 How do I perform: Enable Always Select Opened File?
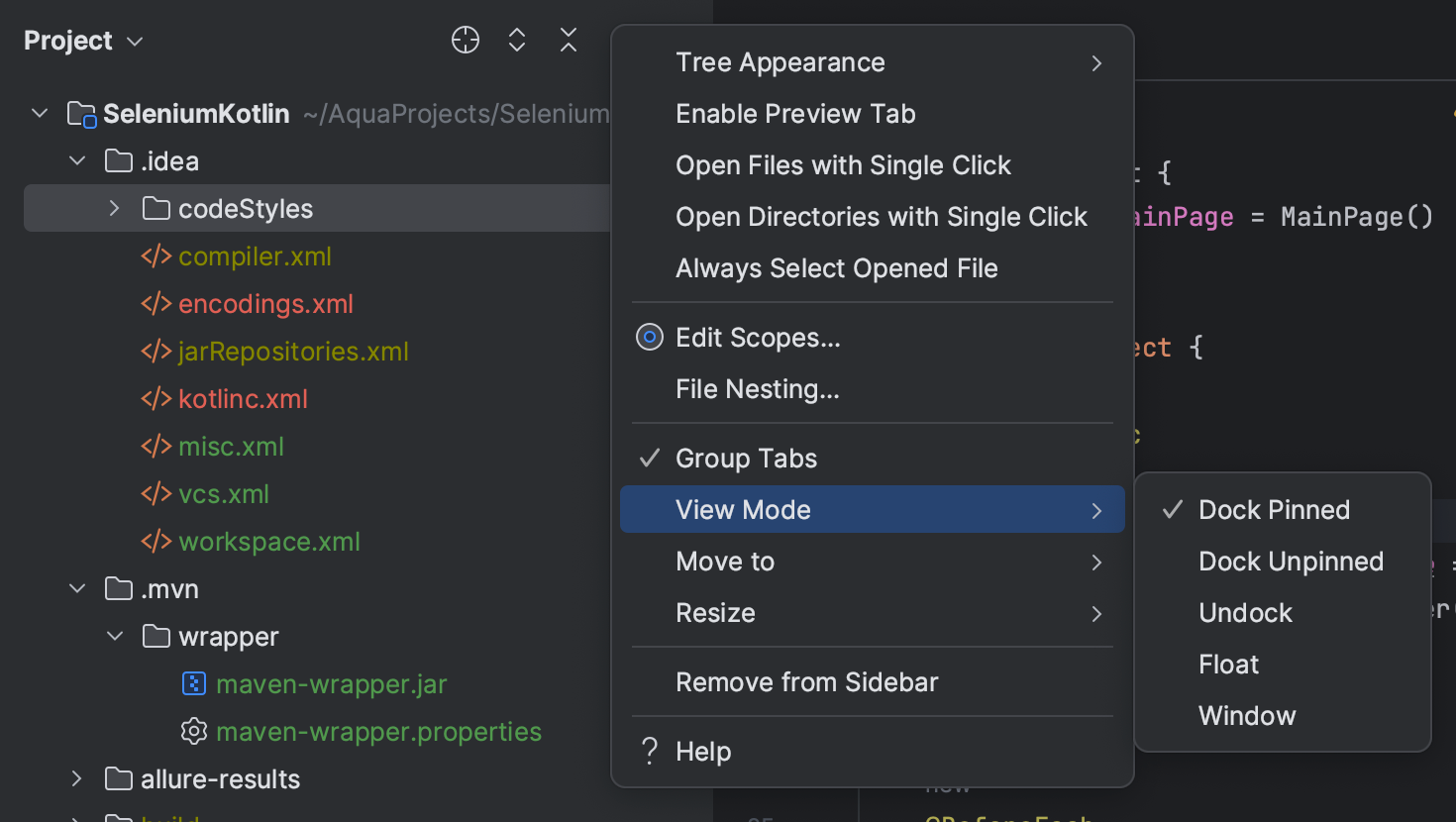[837, 267]
